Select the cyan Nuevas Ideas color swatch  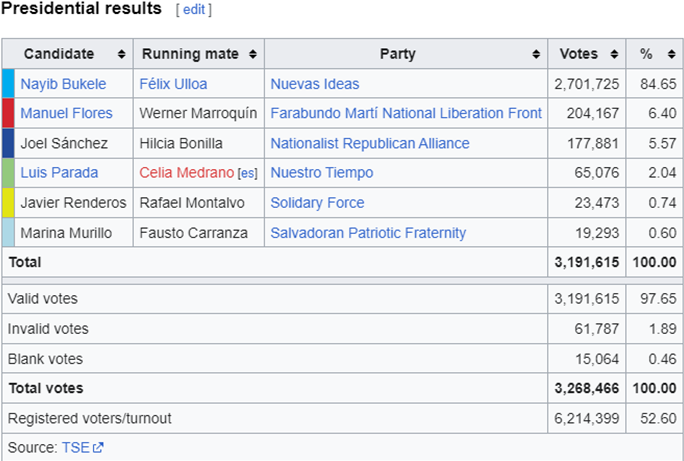tap(8, 83)
